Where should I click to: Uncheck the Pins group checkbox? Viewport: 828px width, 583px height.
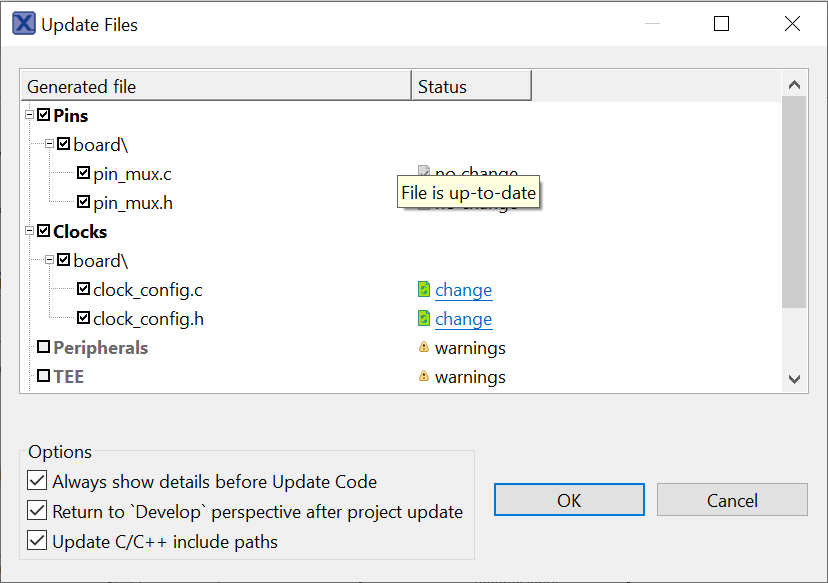pos(43,115)
